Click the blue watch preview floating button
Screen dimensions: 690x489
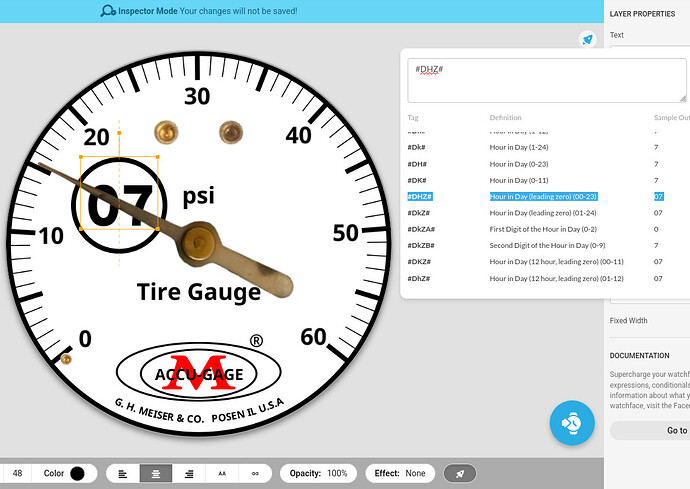[572, 424]
